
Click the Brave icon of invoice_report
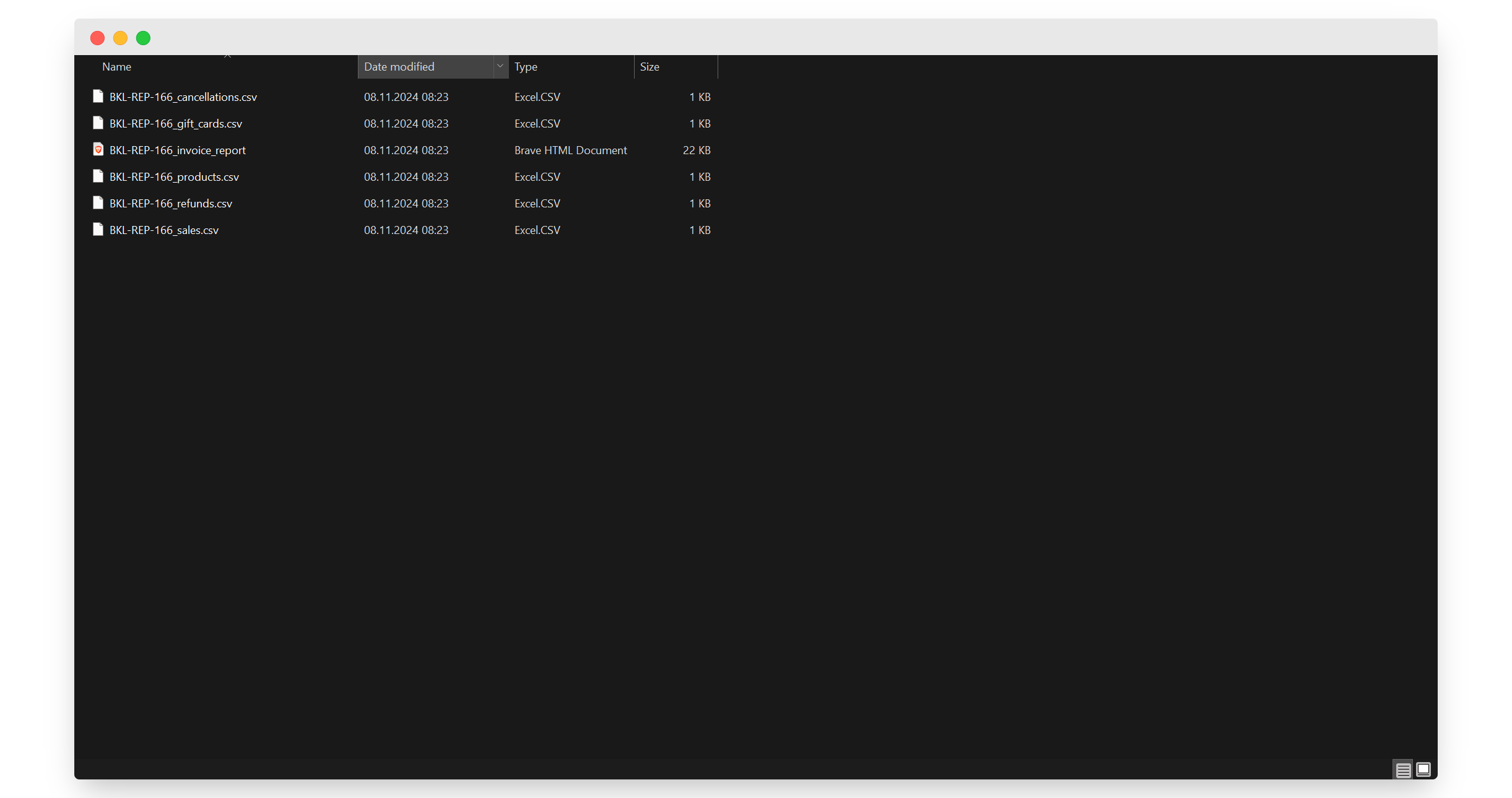[x=98, y=150]
